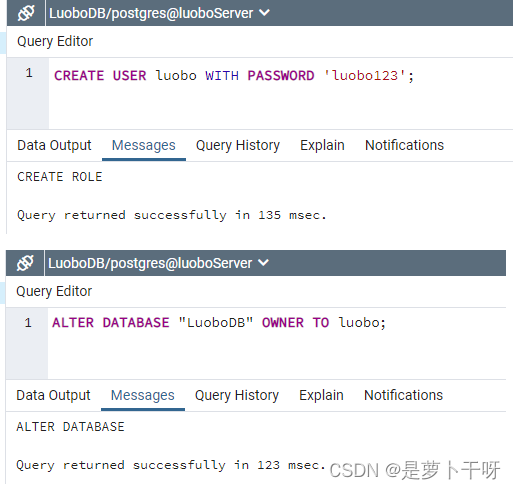Open Explain tab in upper panel
516x490 pixels.
(x=322, y=145)
